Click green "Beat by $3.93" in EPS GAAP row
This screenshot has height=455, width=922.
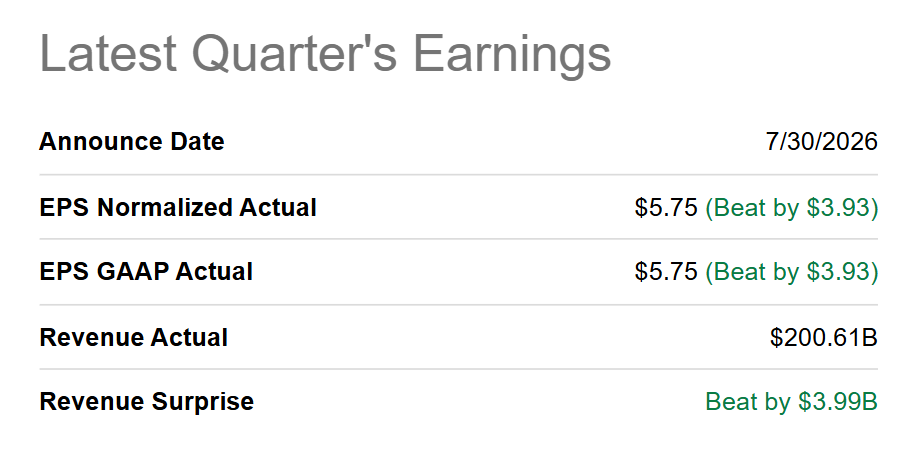pos(791,272)
